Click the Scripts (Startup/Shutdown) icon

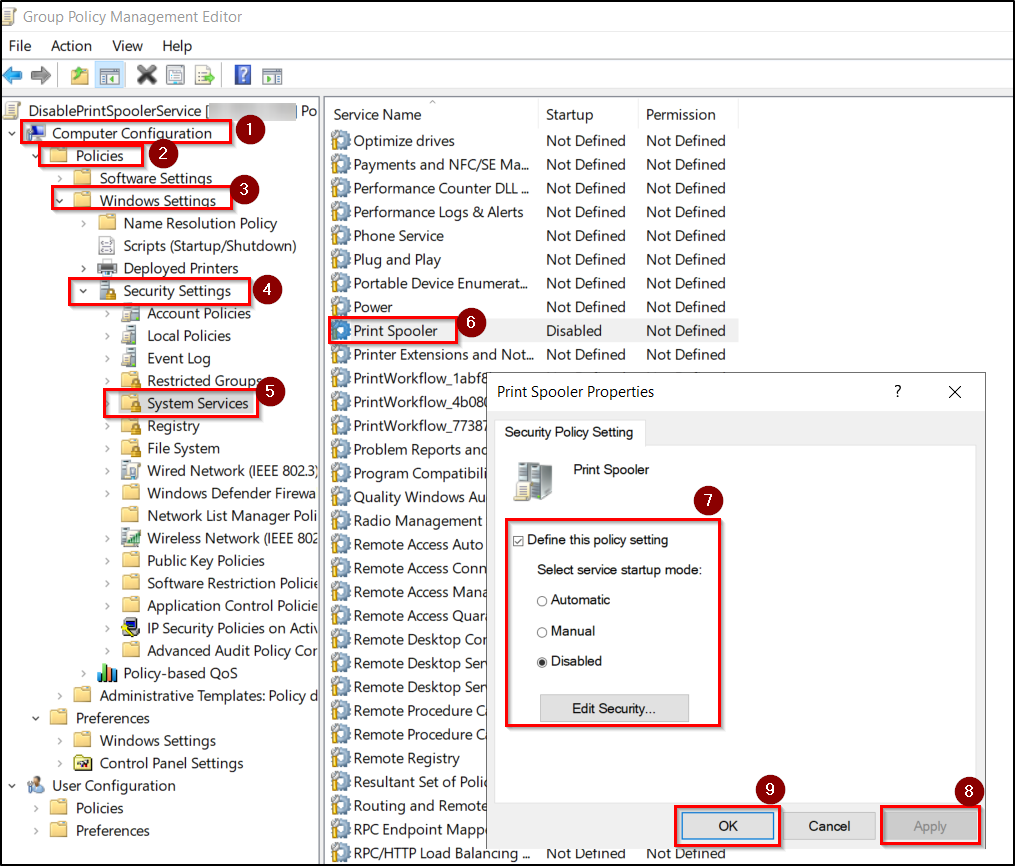107,246
